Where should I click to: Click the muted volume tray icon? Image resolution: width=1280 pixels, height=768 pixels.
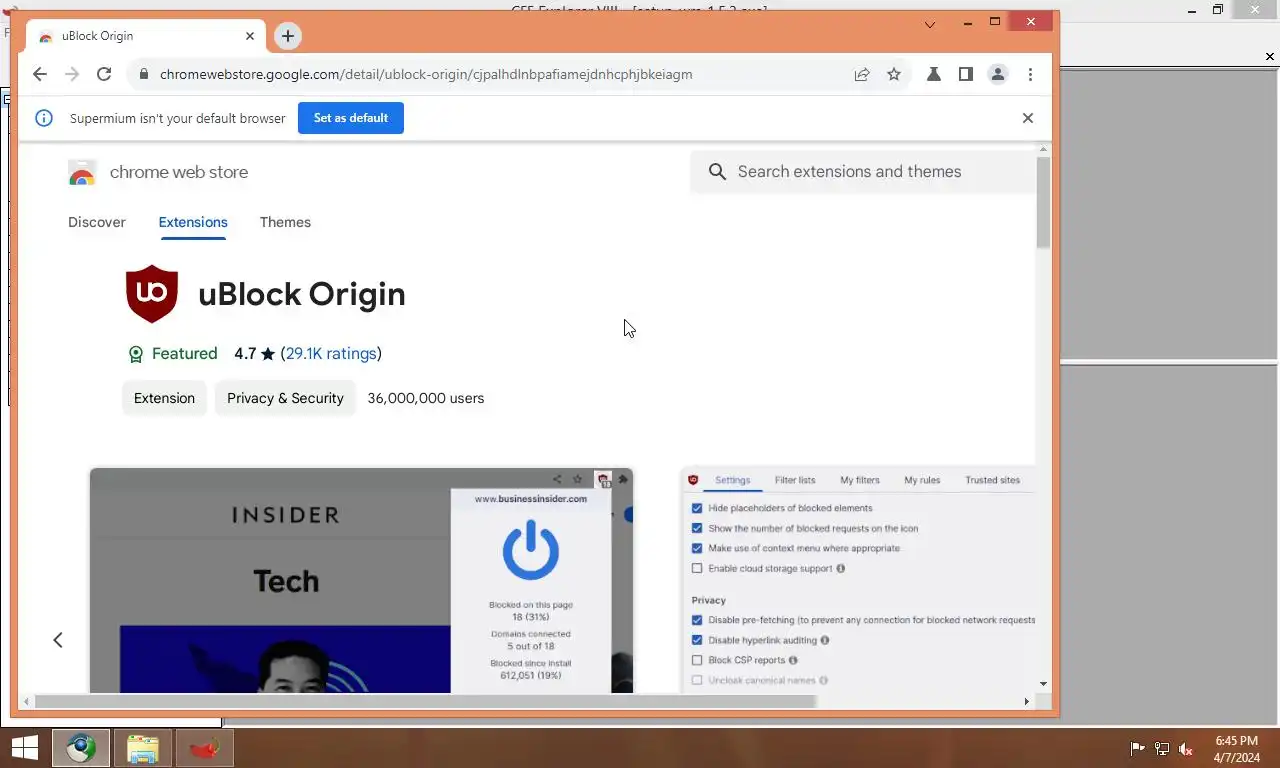(1186, 749)
